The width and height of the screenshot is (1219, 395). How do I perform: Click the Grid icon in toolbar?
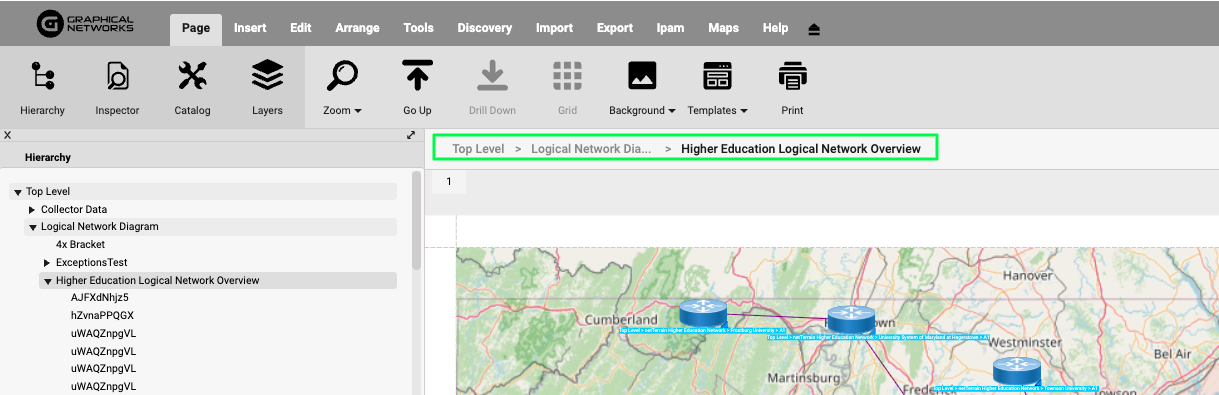pos(567,76)
